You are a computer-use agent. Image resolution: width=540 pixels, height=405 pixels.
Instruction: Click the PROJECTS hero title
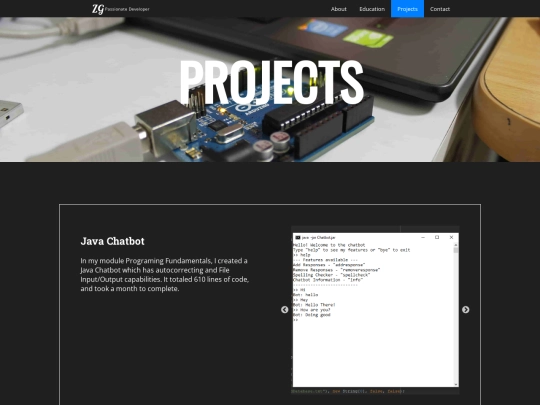271,83
